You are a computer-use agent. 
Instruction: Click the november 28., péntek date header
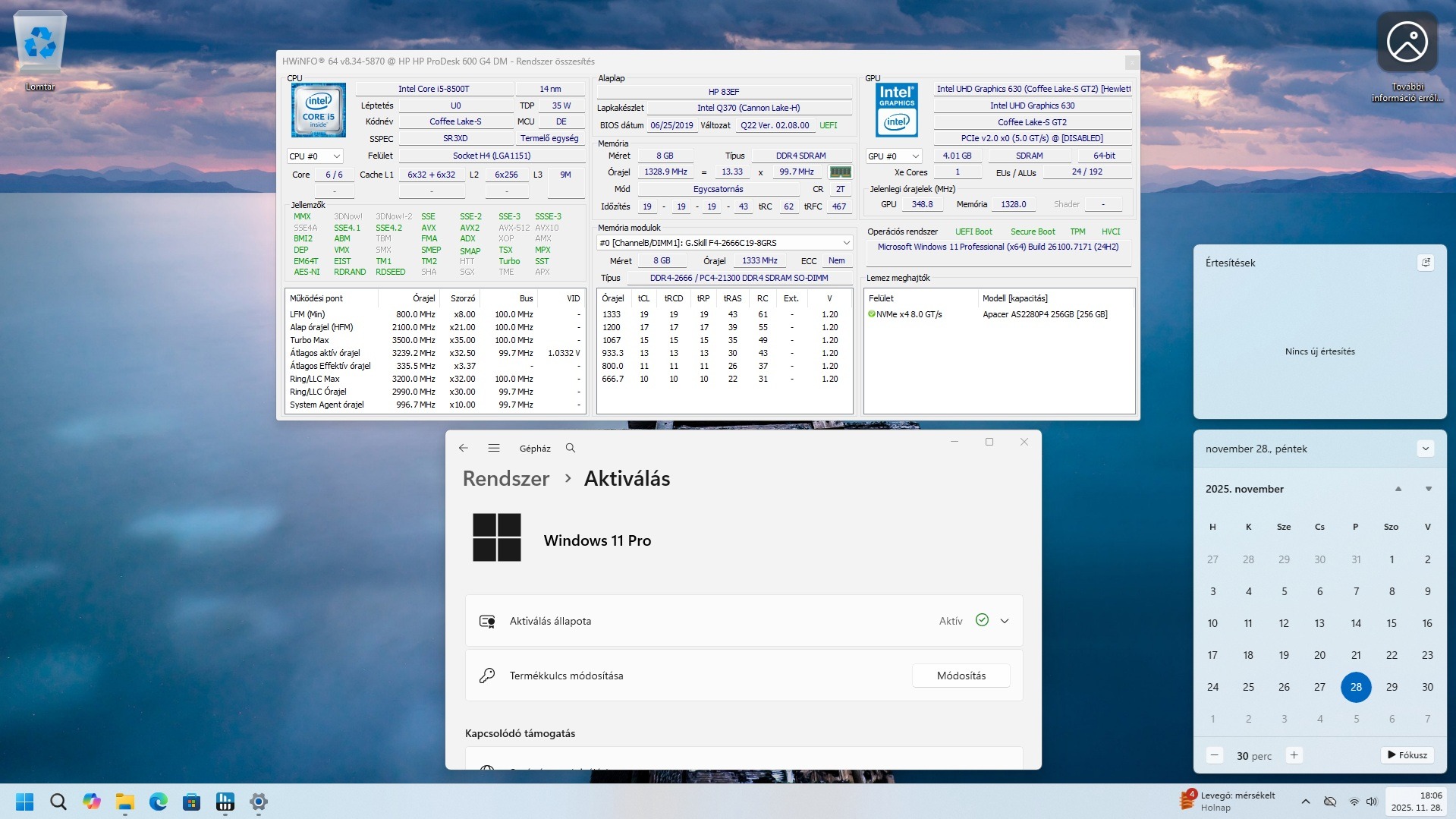click(1256, 449)
